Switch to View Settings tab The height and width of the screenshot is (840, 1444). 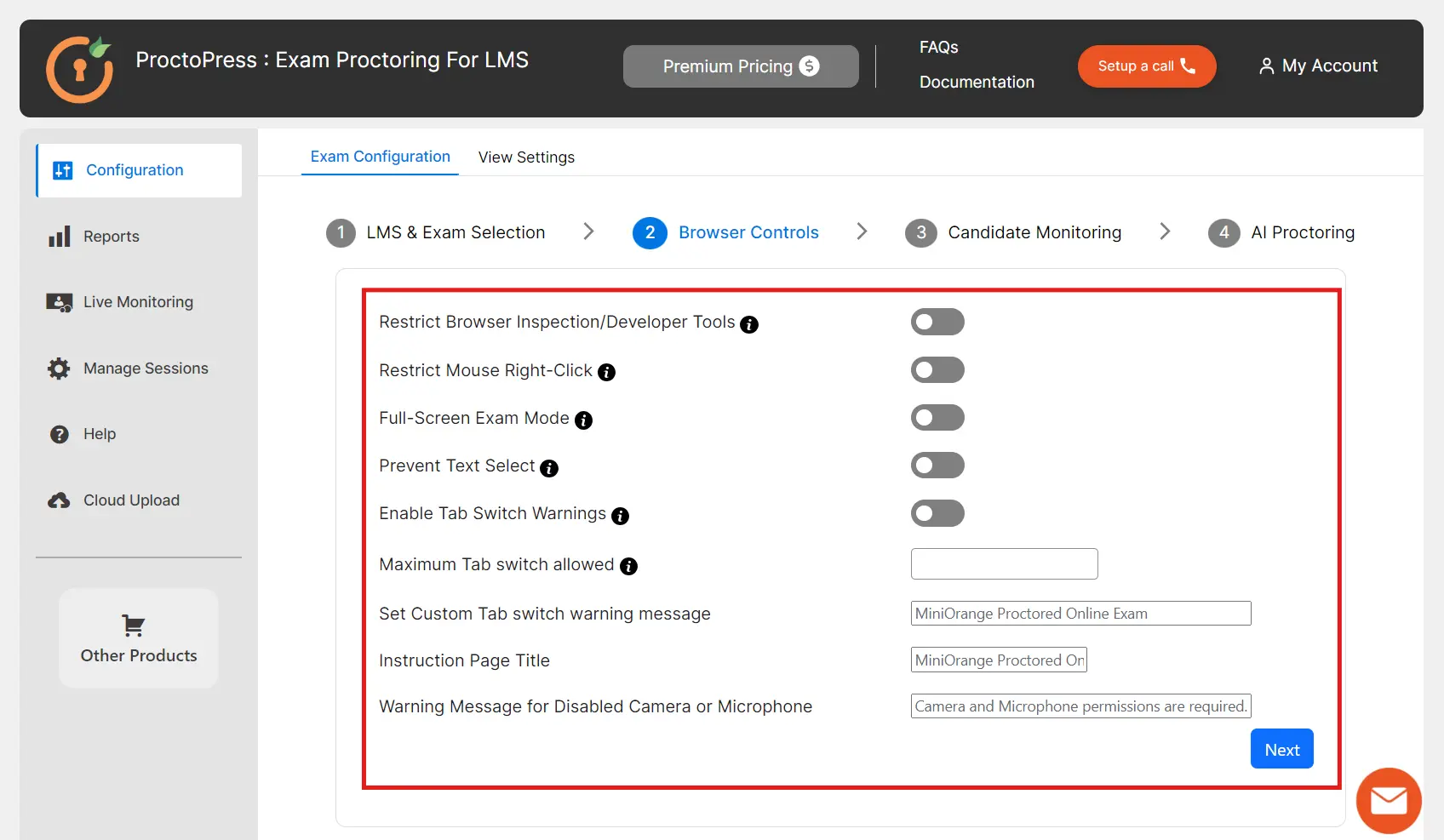(x=526, y=157)
